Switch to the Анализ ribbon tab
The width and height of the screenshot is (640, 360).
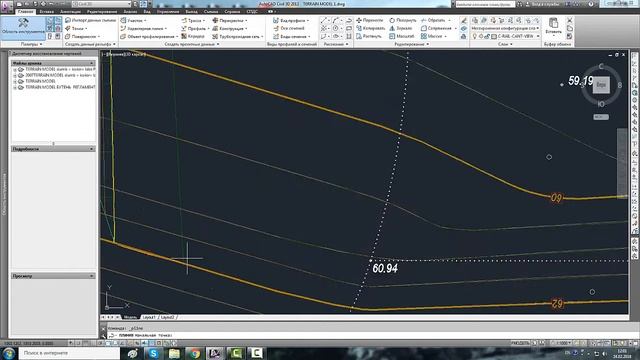click(130, 11)
